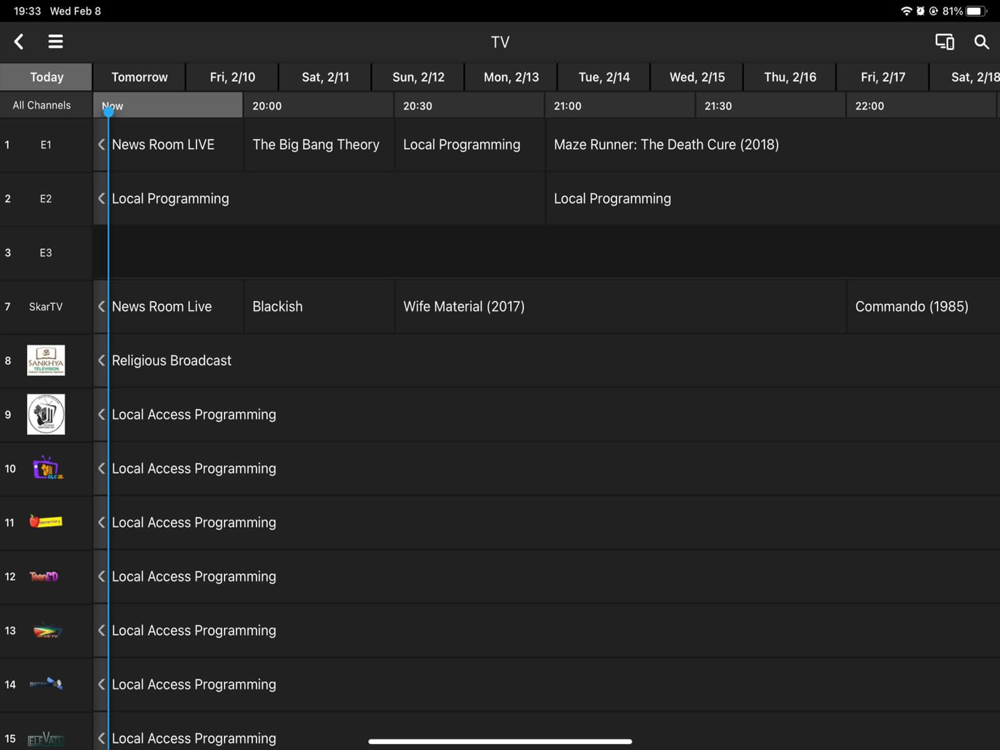The image size is (1000, 750).
Task: Open E2 Local Programming at 21:00
Action: point(773,199)
